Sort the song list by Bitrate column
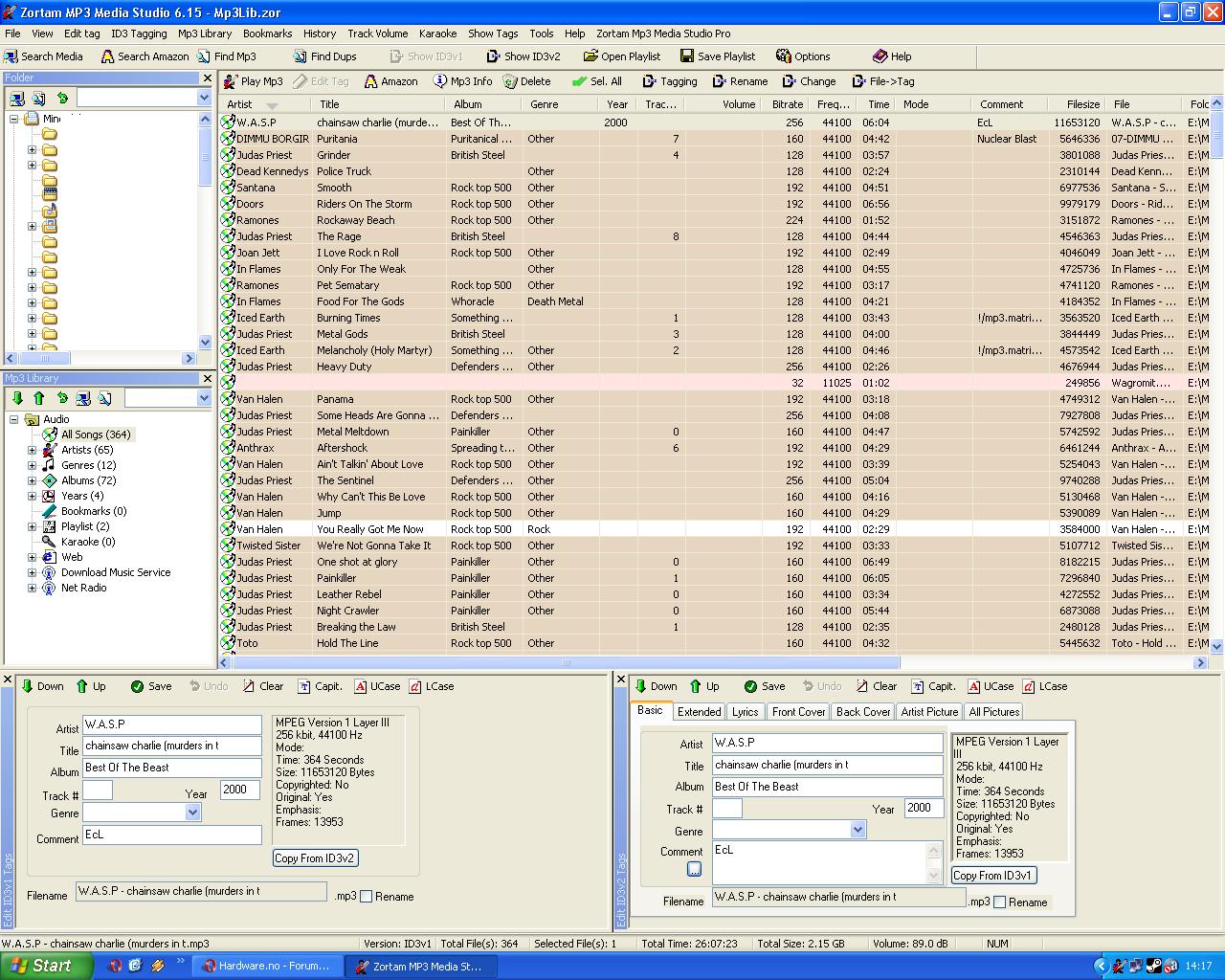The width and height of the screenshot is (1225, 980). 787,104
